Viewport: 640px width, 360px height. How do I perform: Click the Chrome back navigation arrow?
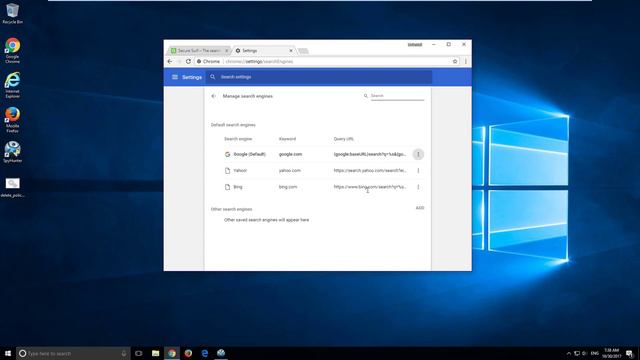point(170,61)
